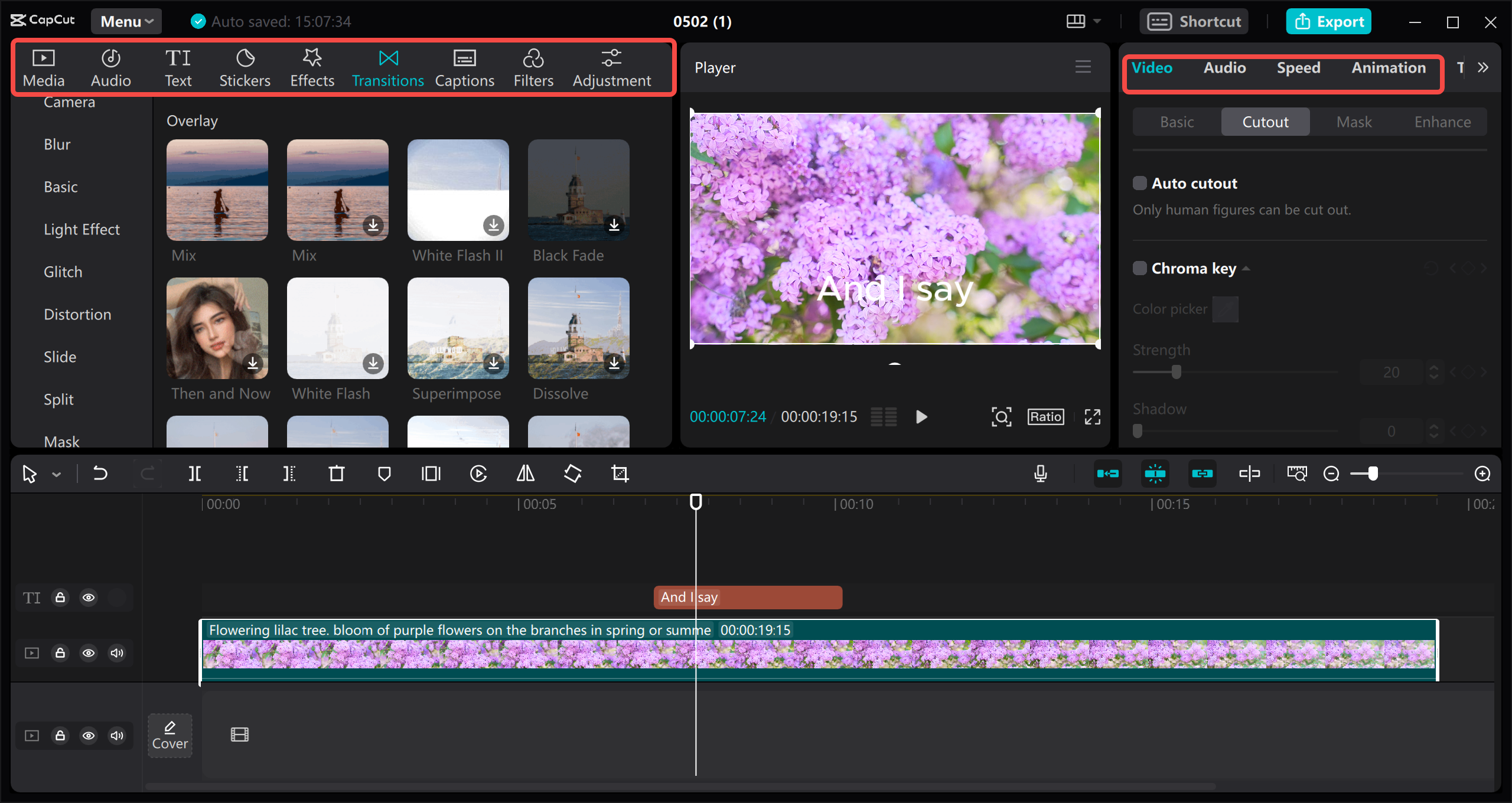Screen dimensions: 1512x803
Task: Click the Crop icon in timeline toolbar
Action: (620, 474)
